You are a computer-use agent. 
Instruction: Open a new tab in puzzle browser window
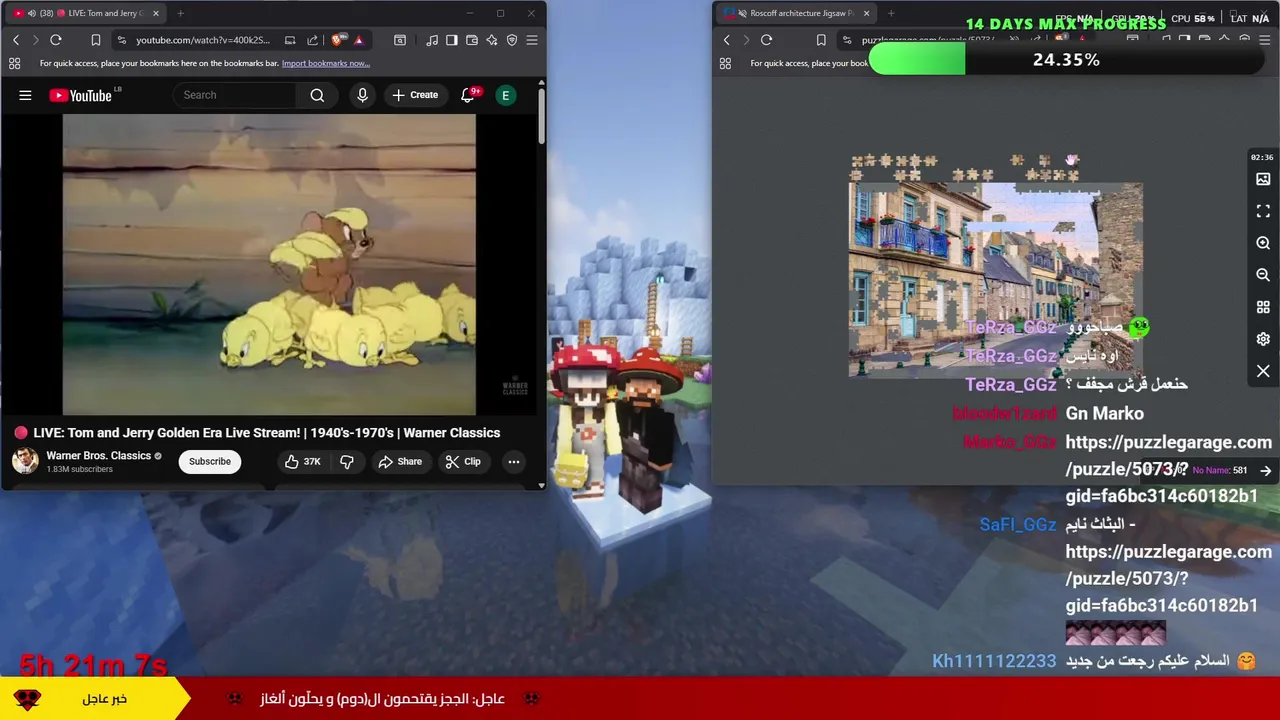pos(891,13)
